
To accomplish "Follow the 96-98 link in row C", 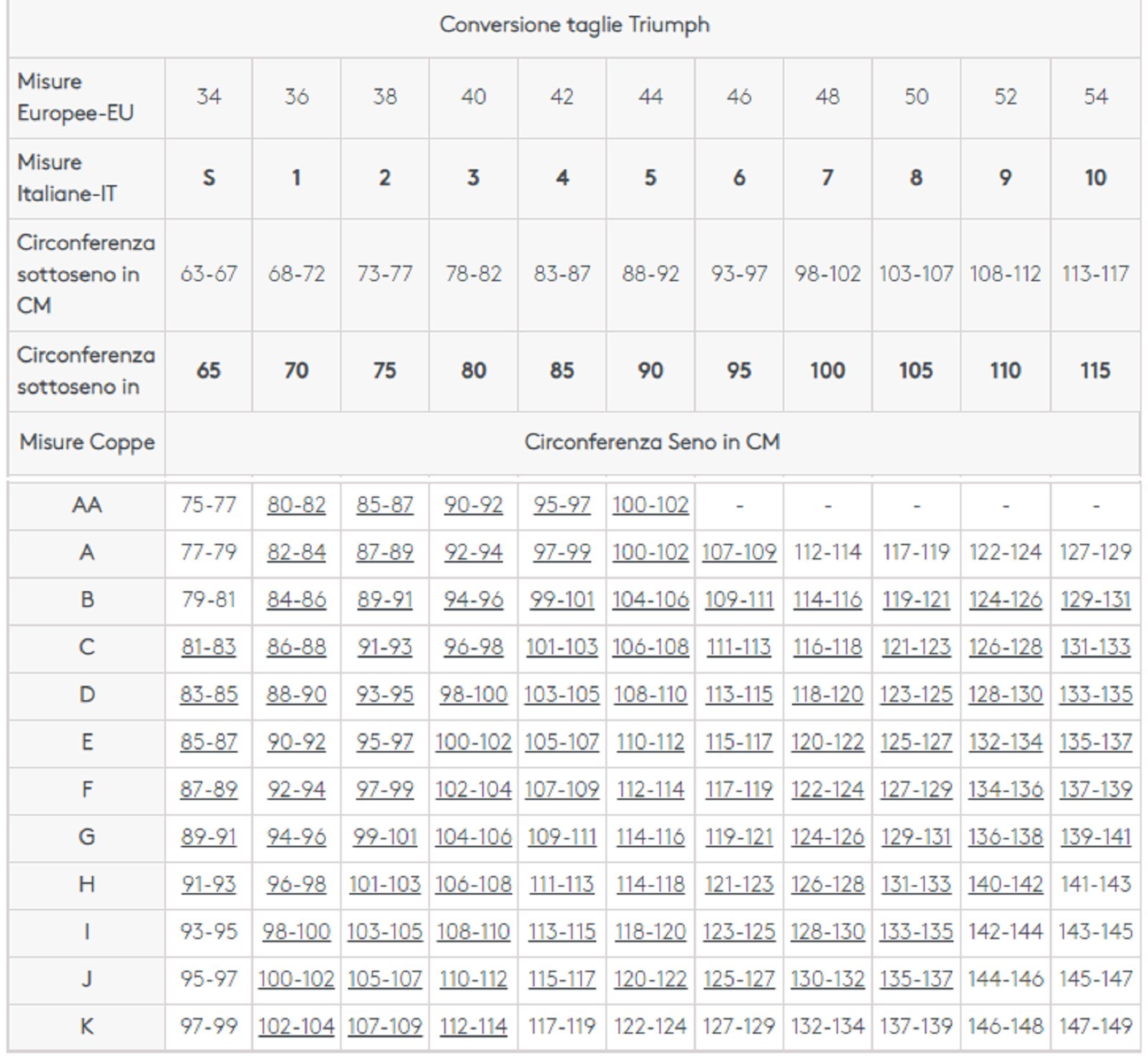I will pos(473,647).
